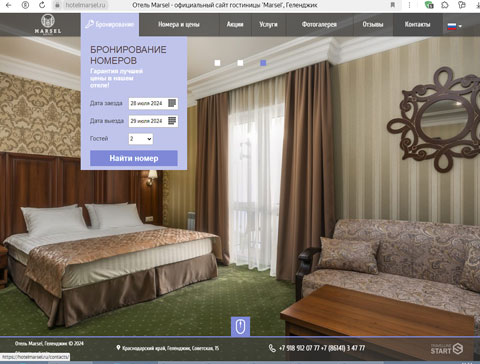The image size is (480, 364).
Task: Click the Найти номер button
Action: [134, 158]
